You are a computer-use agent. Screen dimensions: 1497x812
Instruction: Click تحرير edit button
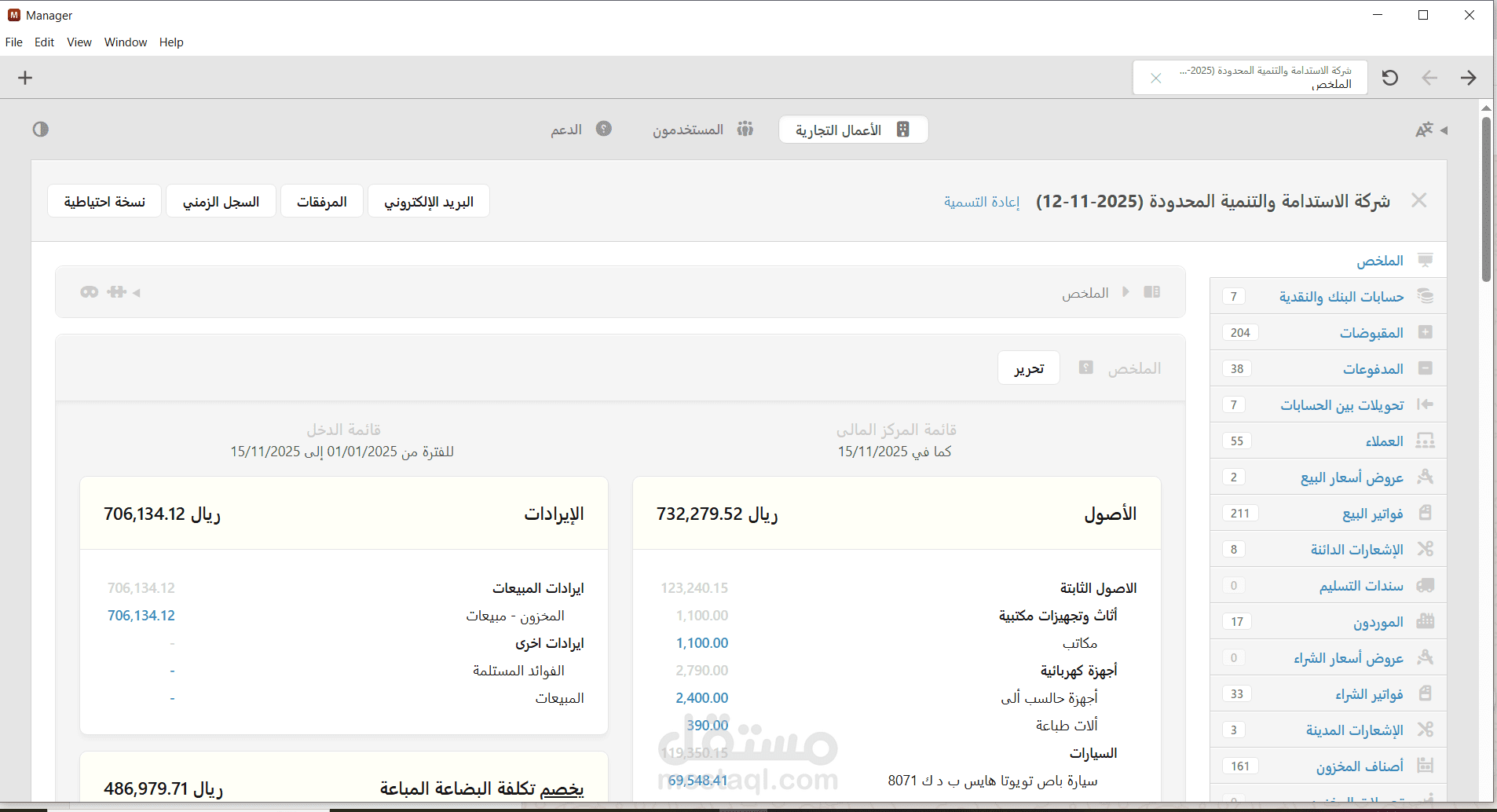[x=1029, y=368]
